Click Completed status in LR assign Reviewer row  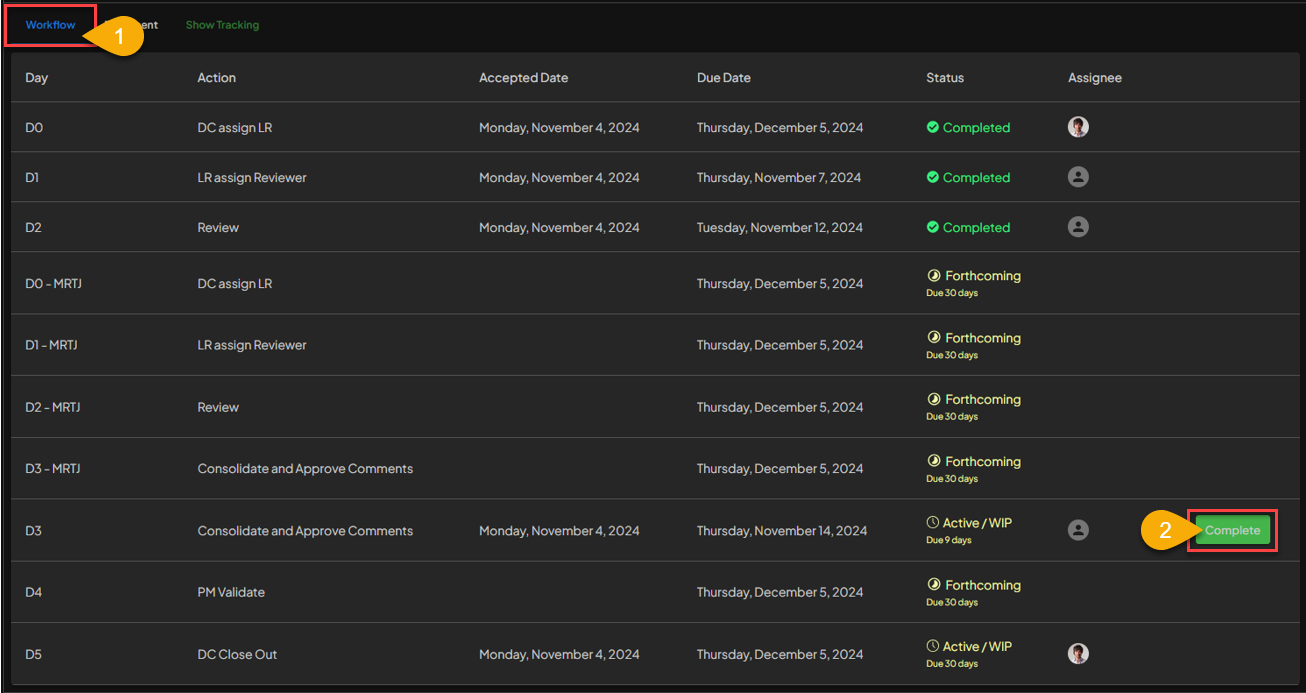coord(975,178)
